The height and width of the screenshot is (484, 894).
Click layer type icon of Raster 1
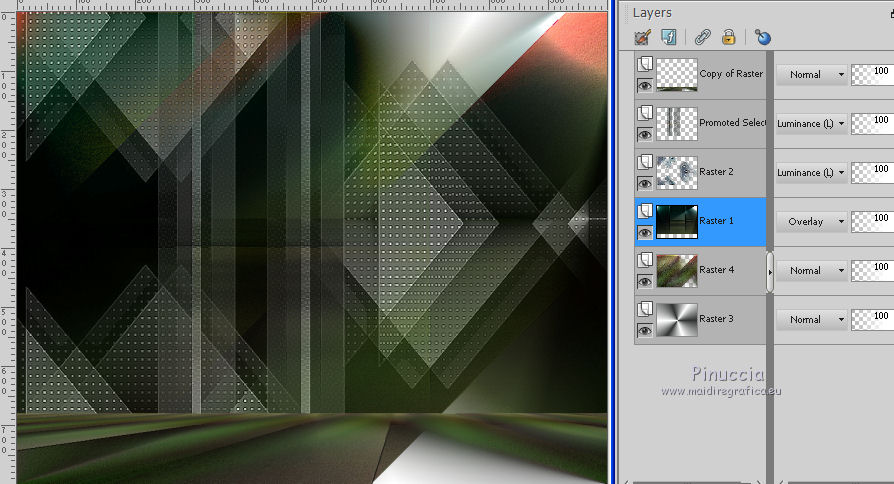pyautogui.click(x=645, y=210)
